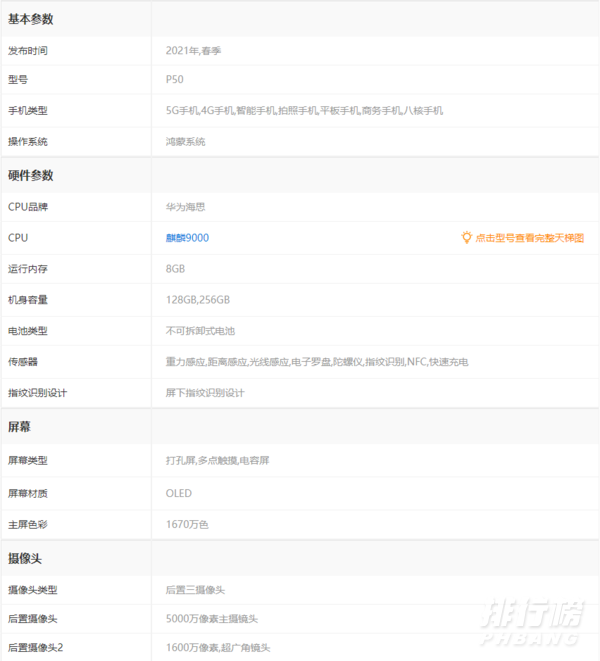This screenshot has height=661, width=600.
Task: Select the value 不可拆卸式电池
Action: click(200, 331)
